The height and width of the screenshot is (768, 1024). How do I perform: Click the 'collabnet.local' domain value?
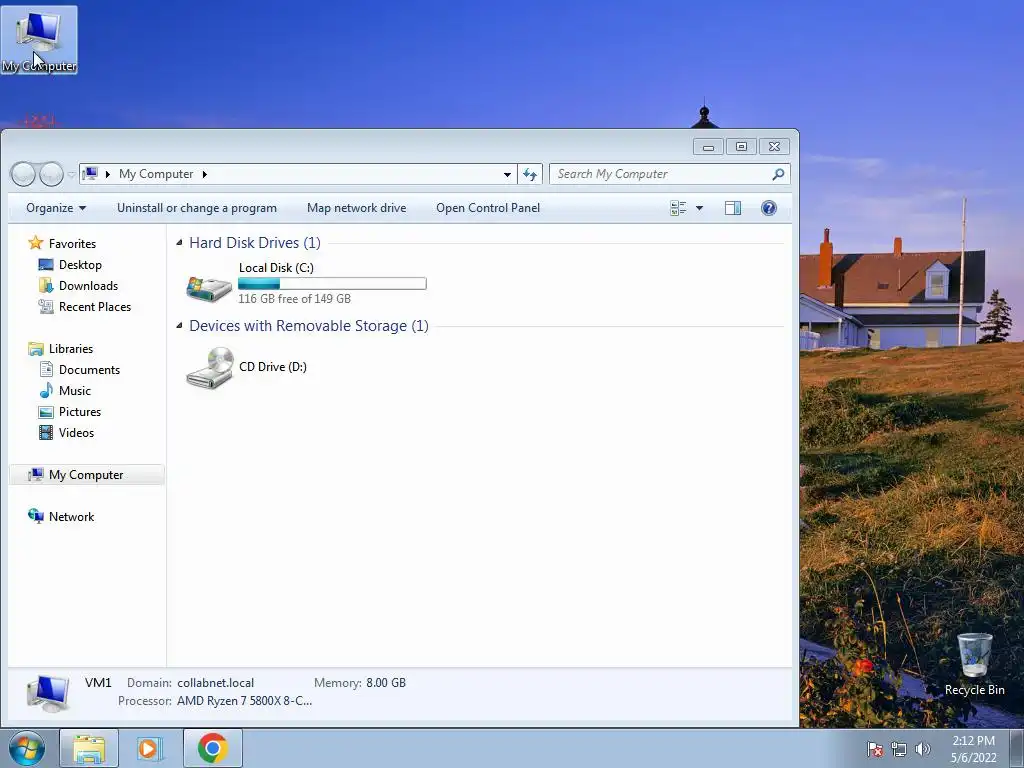click(x=216, y=683)
